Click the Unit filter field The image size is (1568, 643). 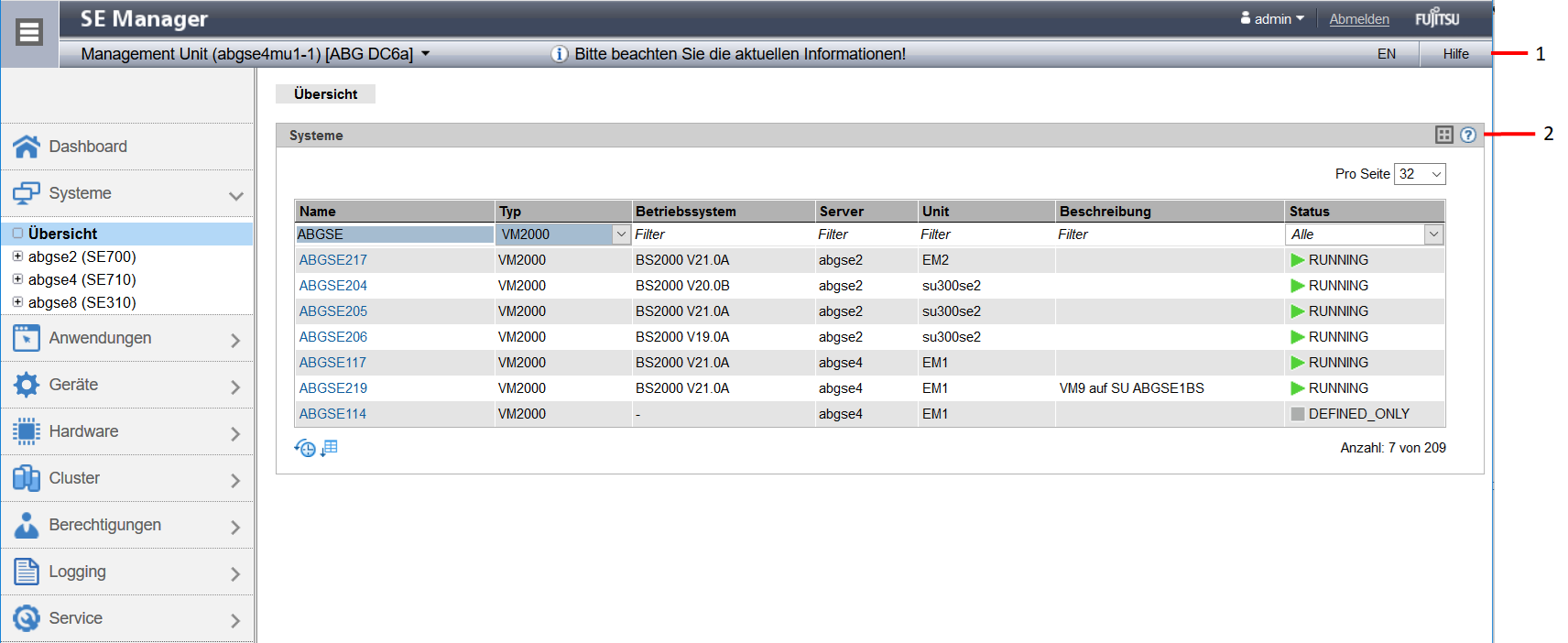986,234
